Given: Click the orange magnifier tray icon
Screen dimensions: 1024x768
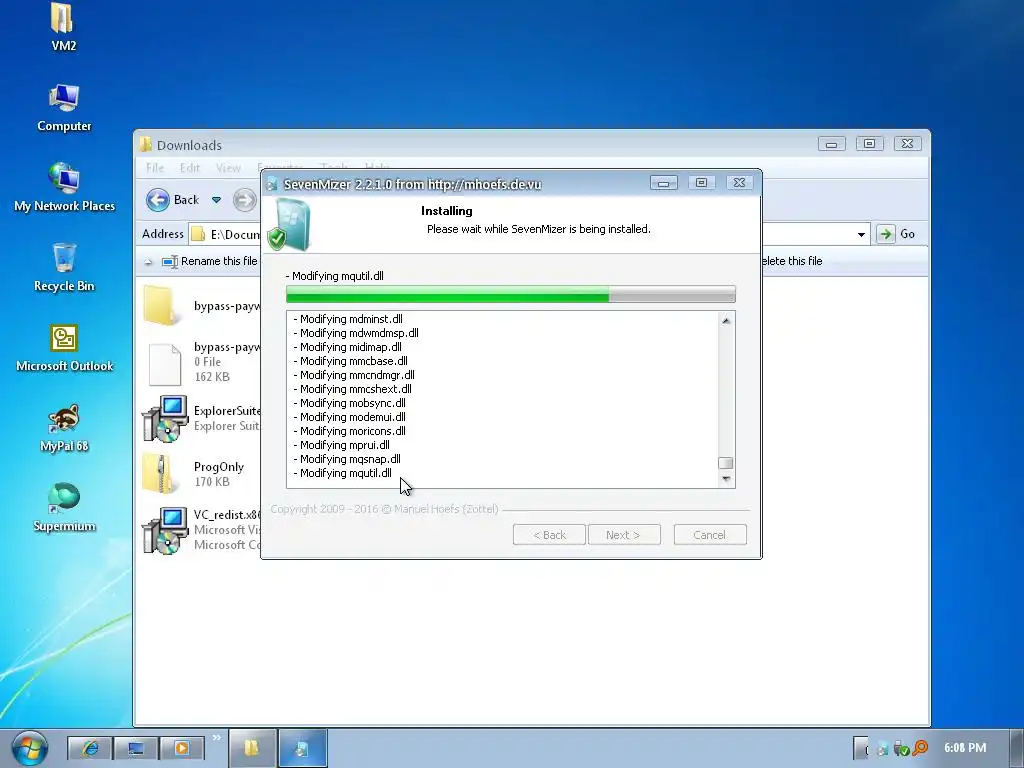Looking at the screenshot, I should (921, 748).
